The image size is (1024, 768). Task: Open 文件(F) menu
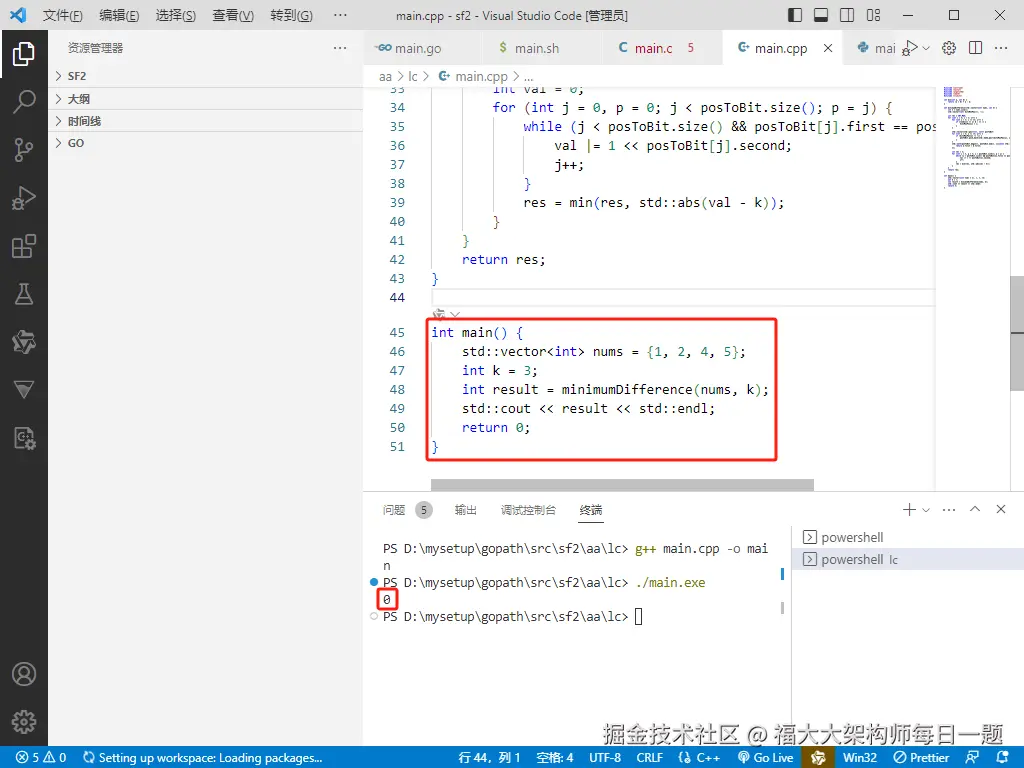pyautogui.click(x=63, y=15)
